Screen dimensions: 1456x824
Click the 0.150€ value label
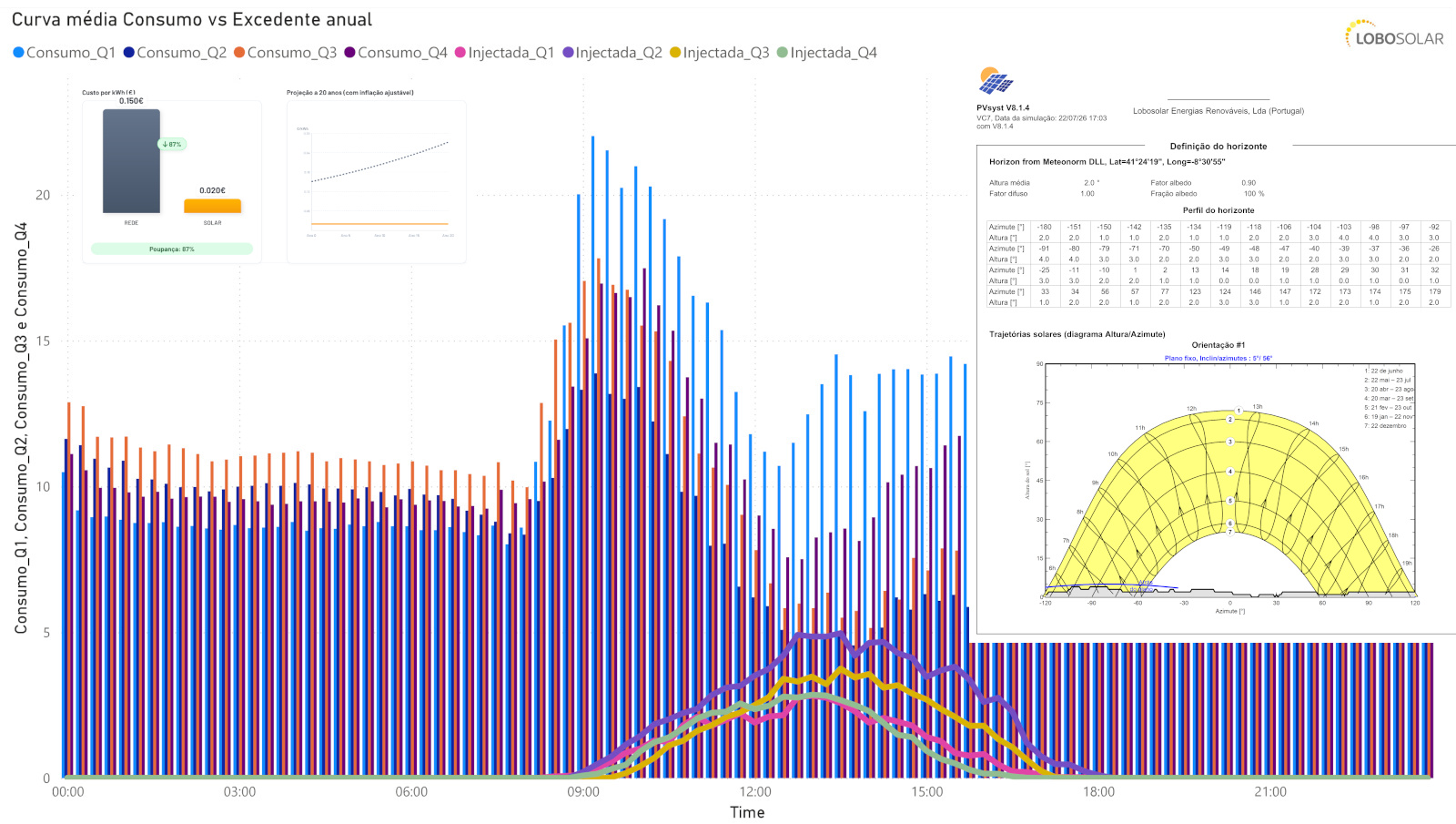coord(131,101)
